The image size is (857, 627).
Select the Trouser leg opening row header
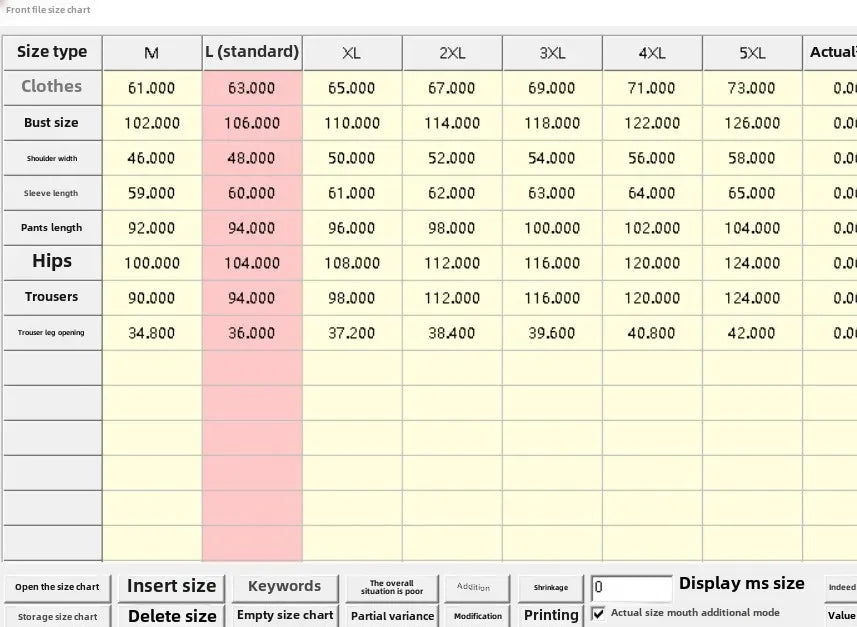click(52, 332)
